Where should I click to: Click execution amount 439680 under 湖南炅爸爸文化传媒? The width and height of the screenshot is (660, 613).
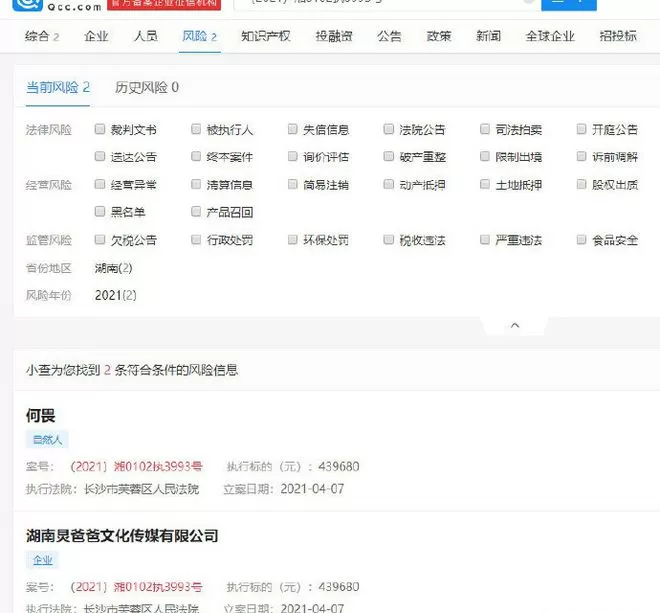pyautogui.click(x=339, y=587)
